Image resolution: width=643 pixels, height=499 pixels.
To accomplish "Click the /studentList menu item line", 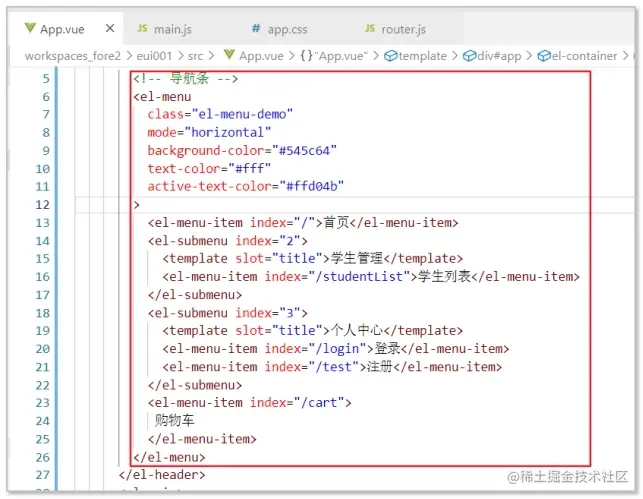I will tap(371, 276).
